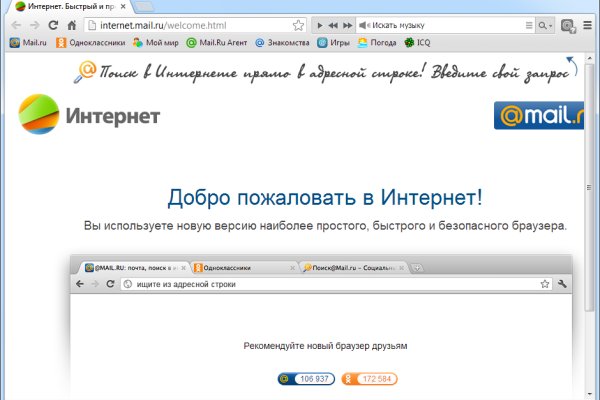Expand the music search dropdown arrow

point(550,25)
